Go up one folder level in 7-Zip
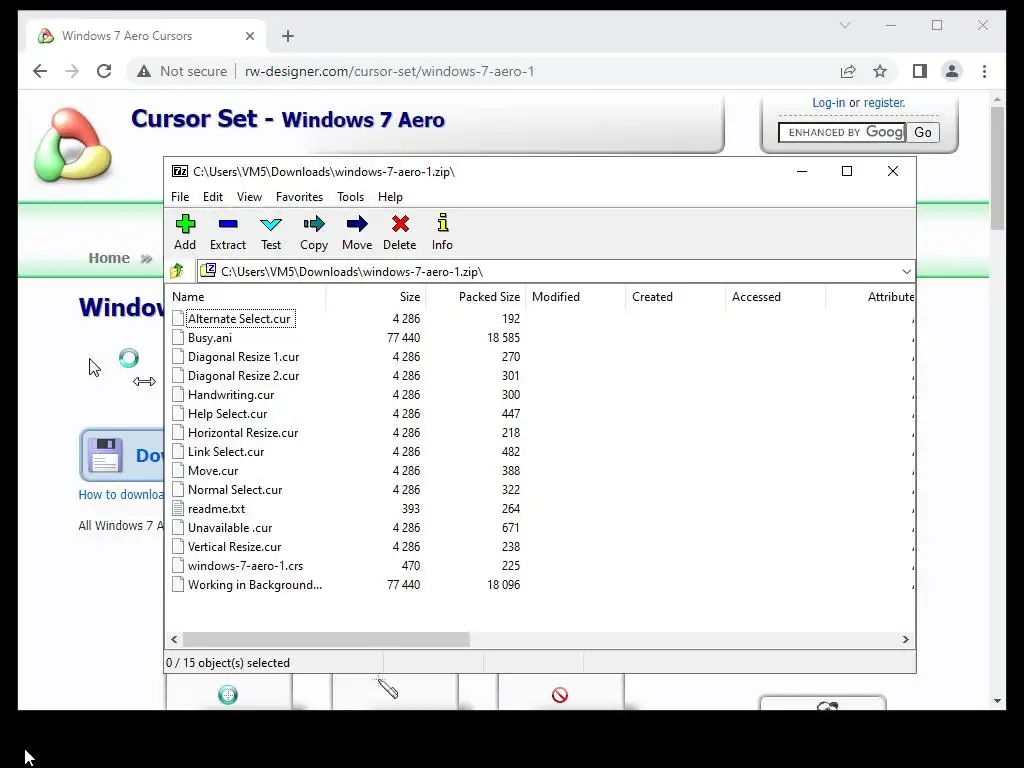Viewport: 1024px width, 768px height. tap(177, 271)
